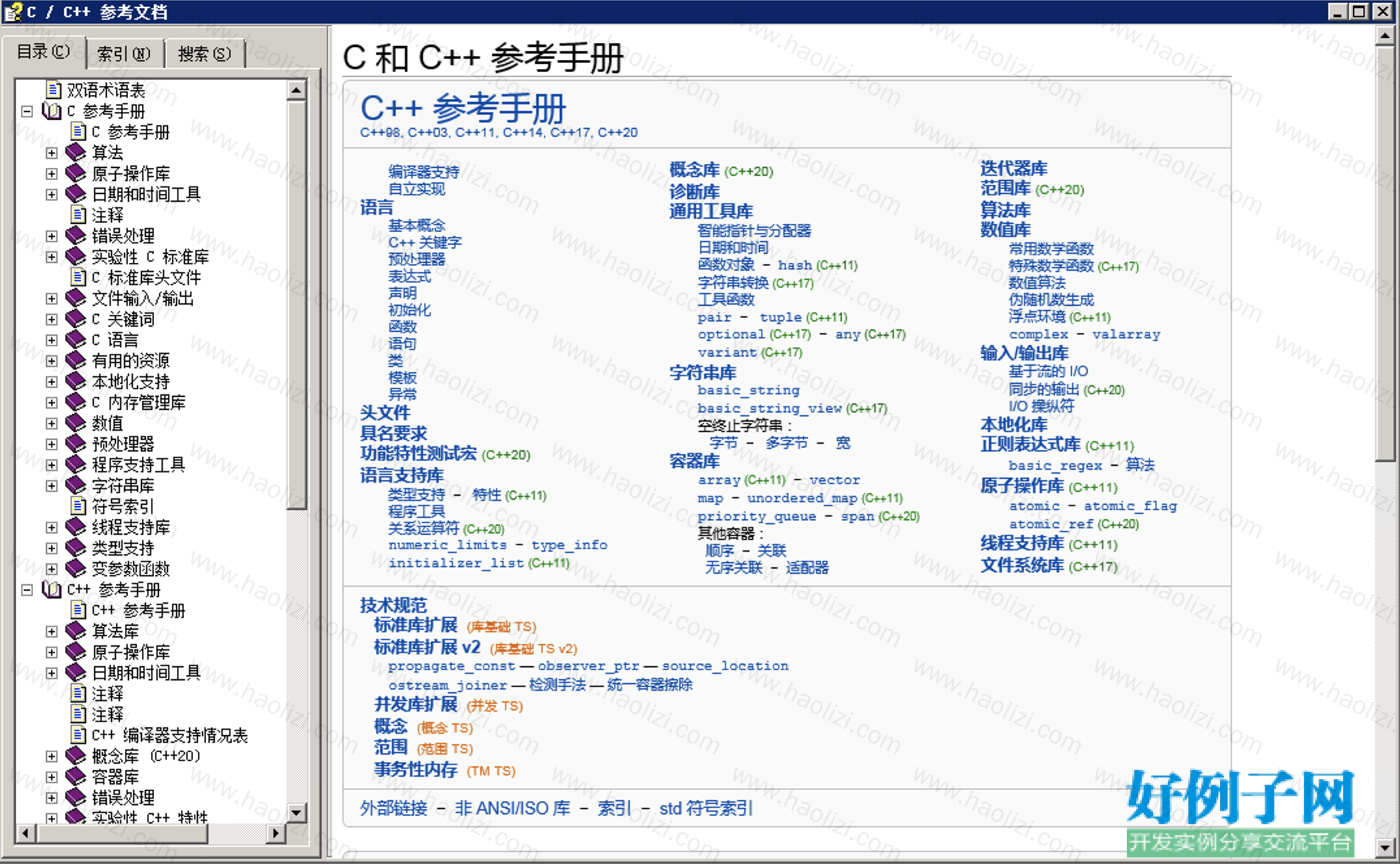This screenshot has width=1400, height=864.
Task: Click the book icon beside 本地化支持
Action: pos(76,381)
